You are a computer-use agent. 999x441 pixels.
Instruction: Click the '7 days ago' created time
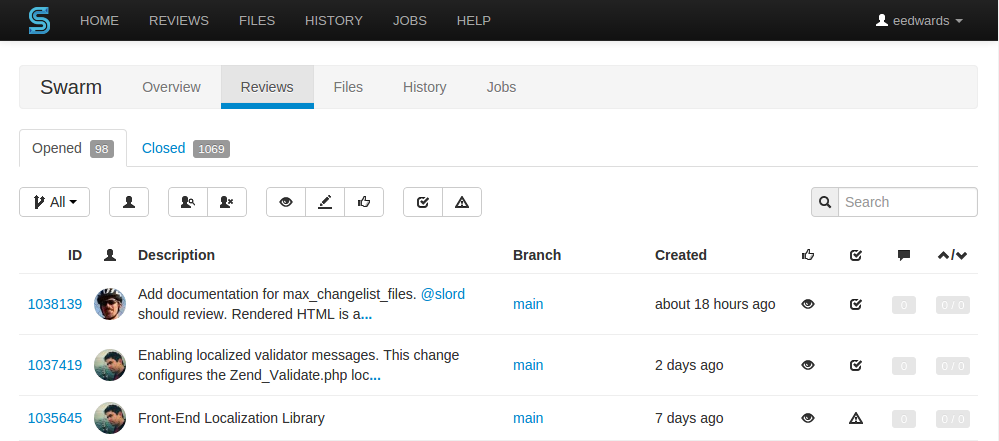(x=689, y=418)
